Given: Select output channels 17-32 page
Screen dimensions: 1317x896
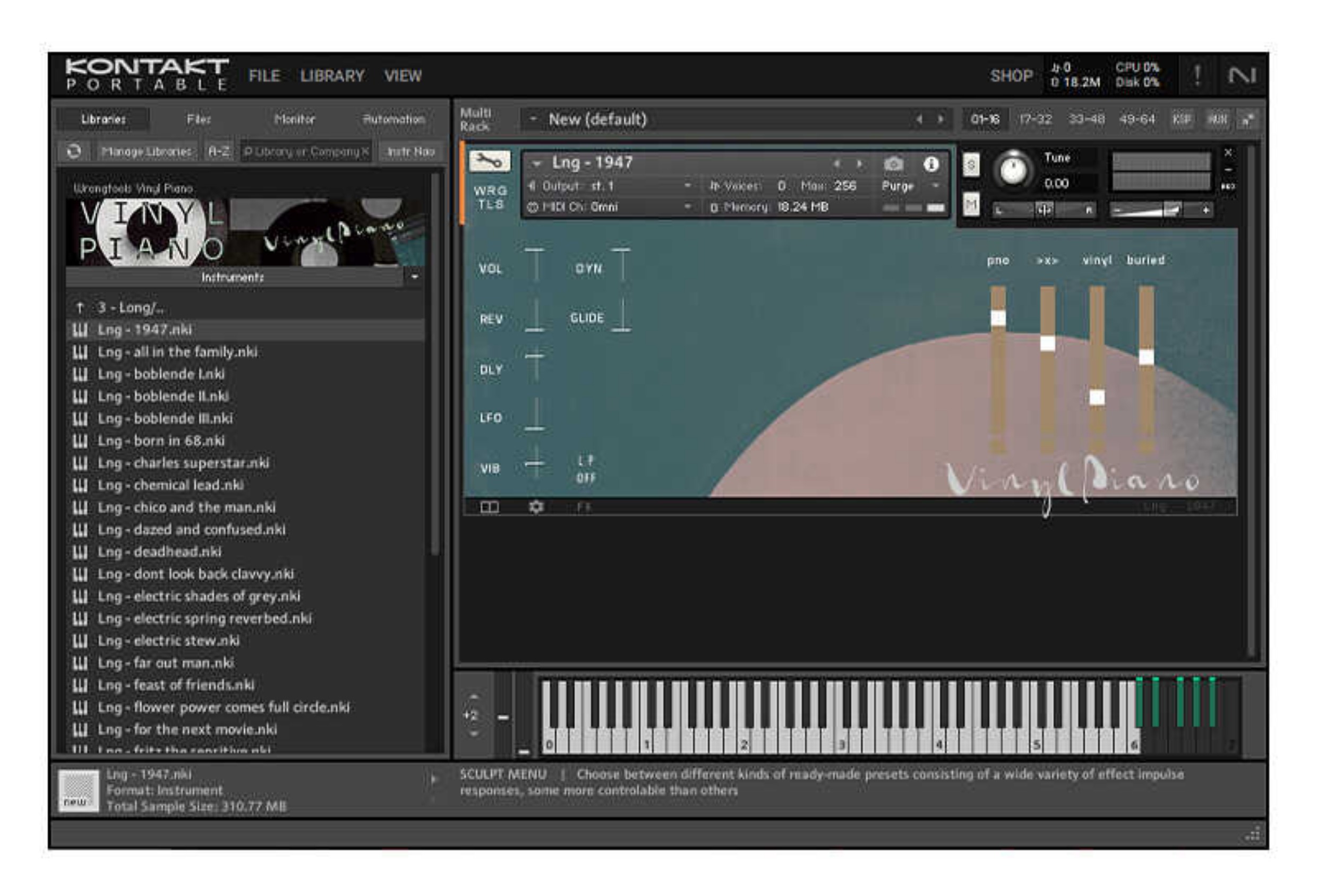Looking at the screenshot, I should (x=1035, y=119).
